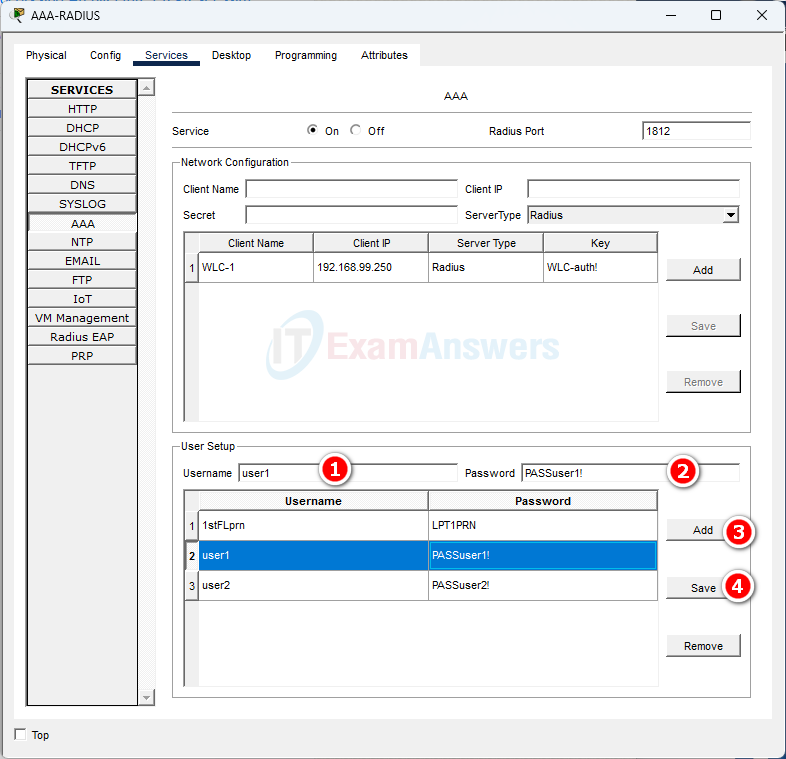Enable the Top checkbox
Image resolution: width=786 pixels, height=759 pixels.
point(20,734)
